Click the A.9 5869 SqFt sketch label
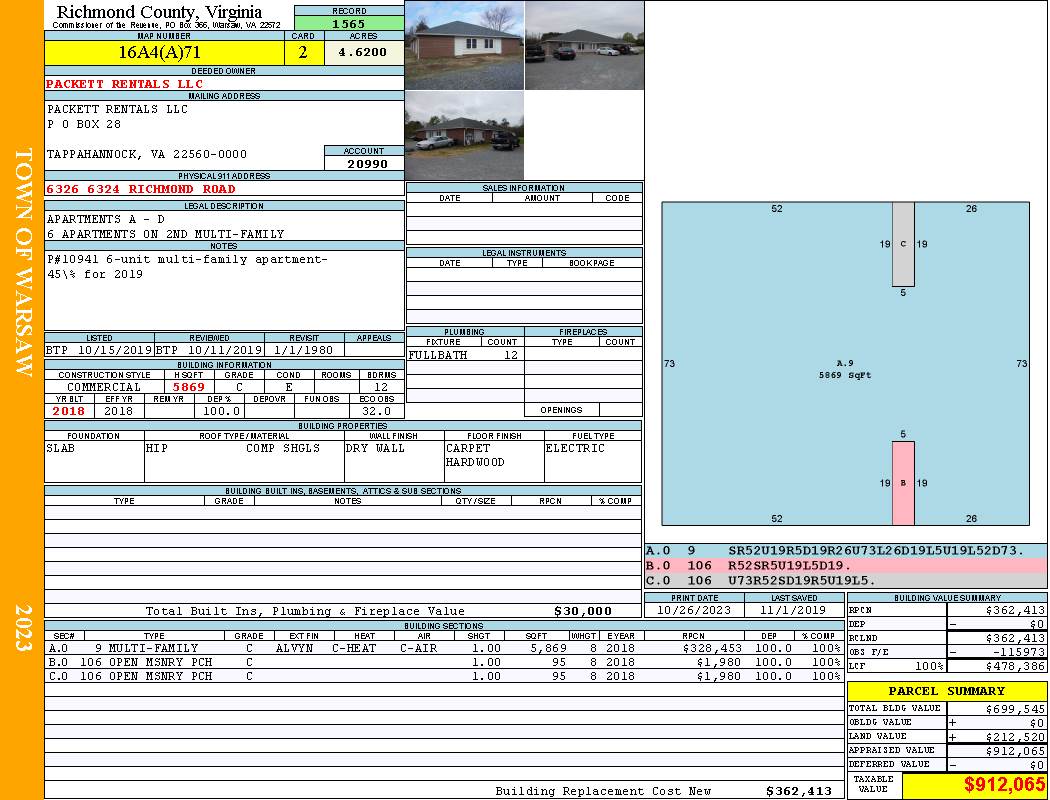 (845, 369)
